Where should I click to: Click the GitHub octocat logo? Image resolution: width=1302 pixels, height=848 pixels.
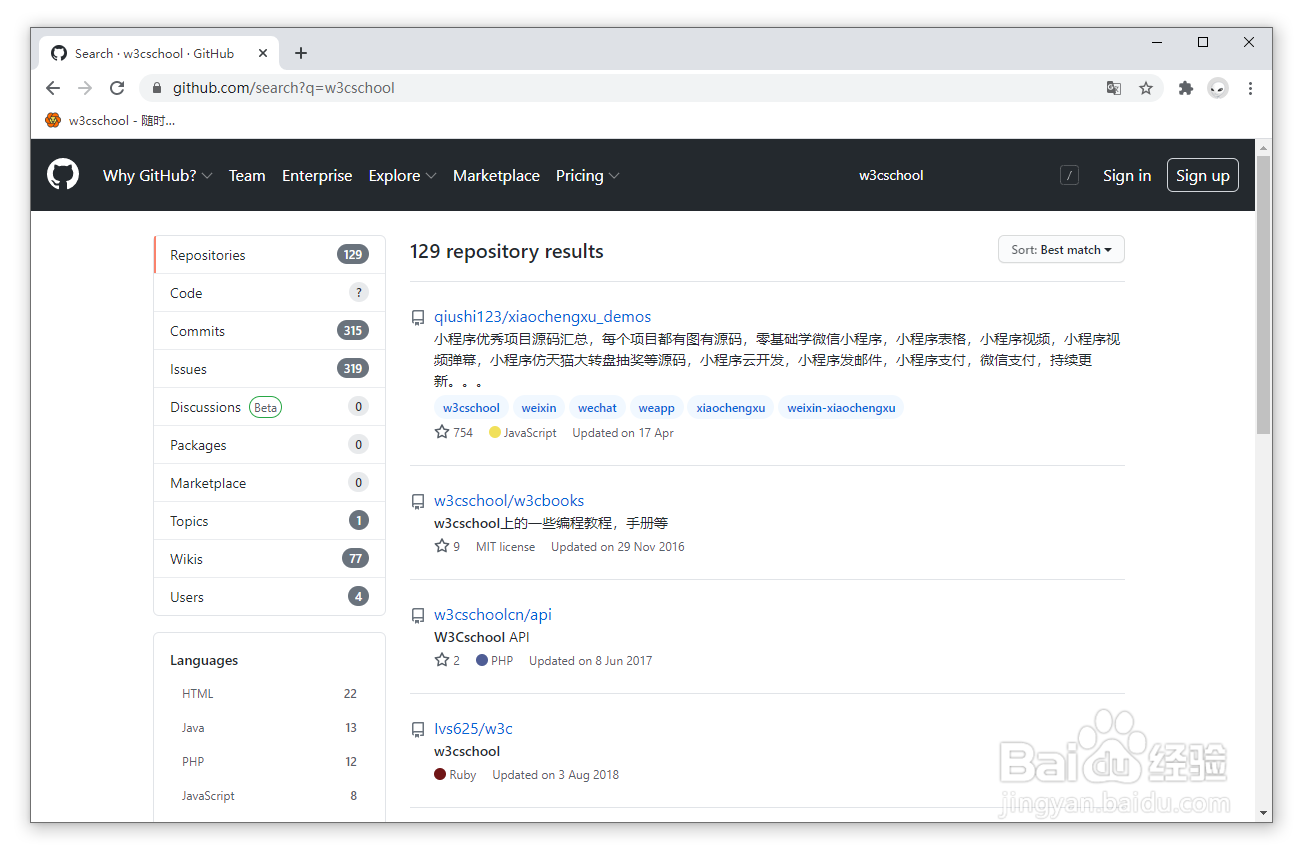click(x=63, y=175)
